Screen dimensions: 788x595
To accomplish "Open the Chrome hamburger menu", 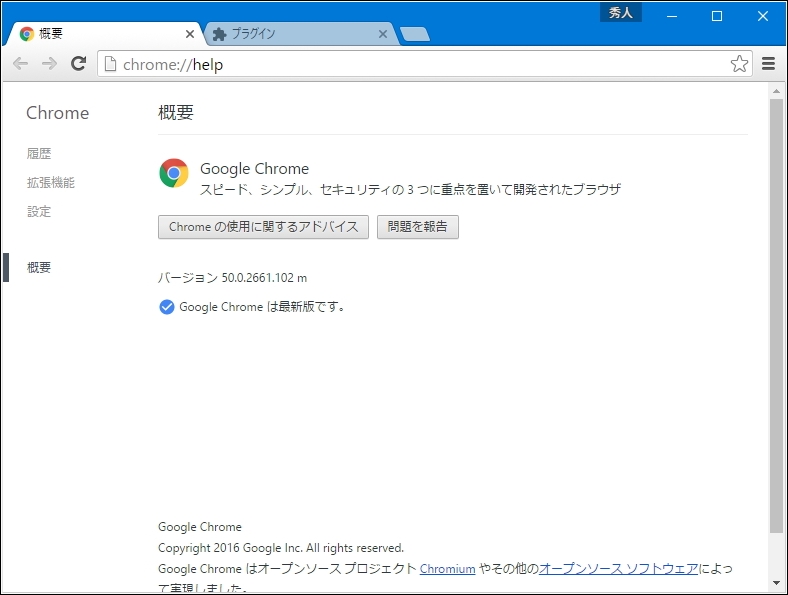I will click(768, 64).
